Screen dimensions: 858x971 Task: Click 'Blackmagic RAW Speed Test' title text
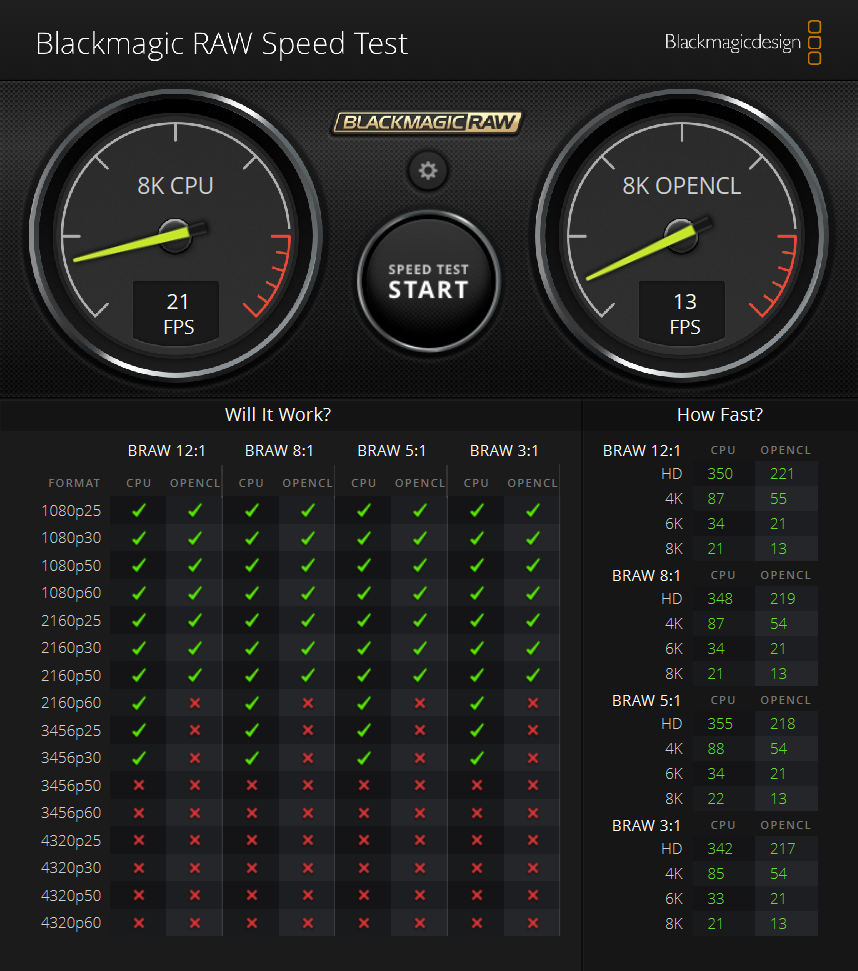tap(222, 45)
